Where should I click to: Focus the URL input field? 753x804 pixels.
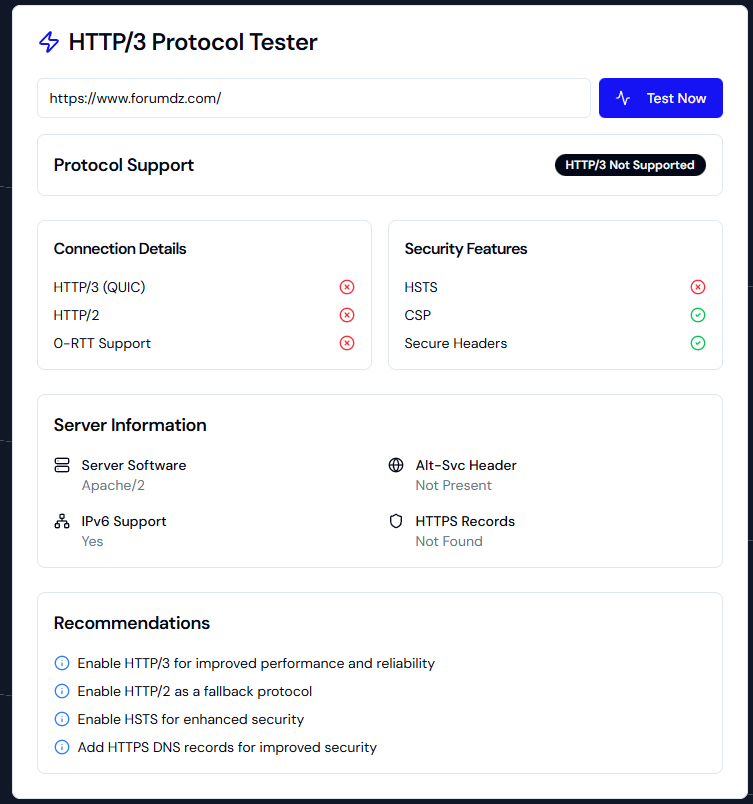tap(314, 98)
